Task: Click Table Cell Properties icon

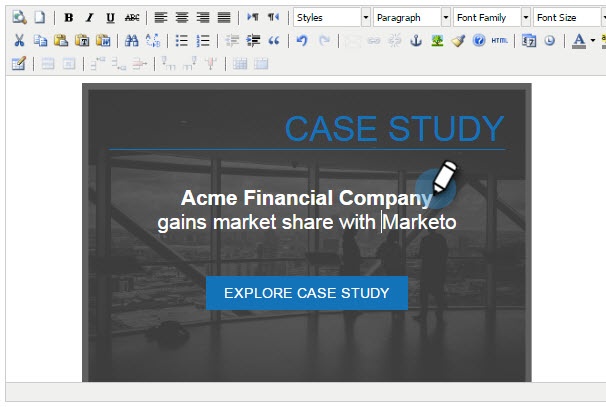Action: (69, 63)
